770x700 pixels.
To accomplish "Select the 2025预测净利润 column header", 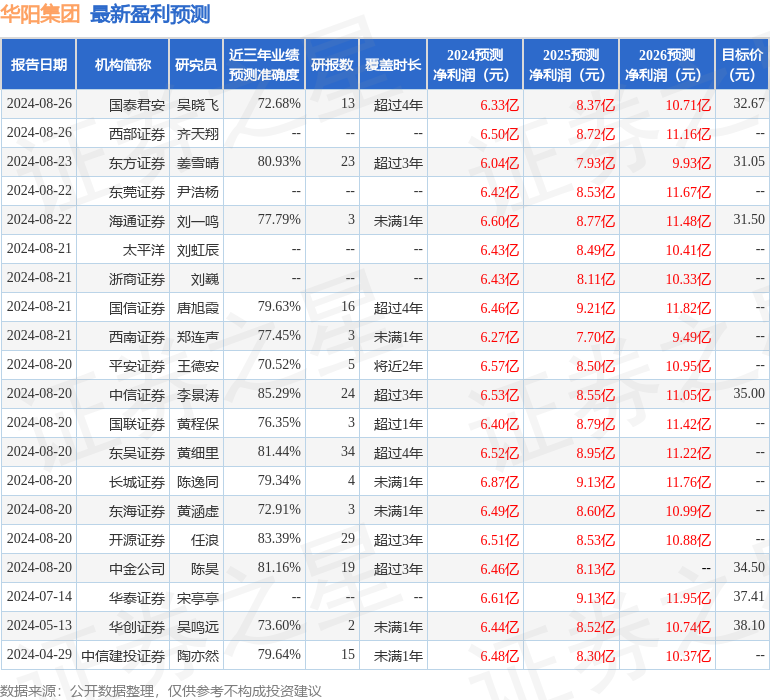I will 571,64.
